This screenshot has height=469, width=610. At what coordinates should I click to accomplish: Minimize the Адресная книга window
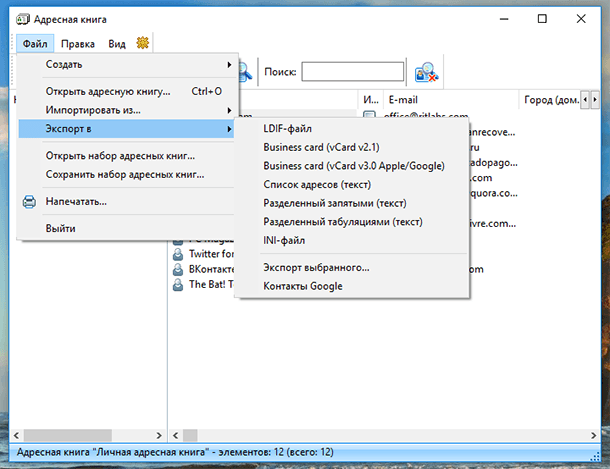pos(504,19)
